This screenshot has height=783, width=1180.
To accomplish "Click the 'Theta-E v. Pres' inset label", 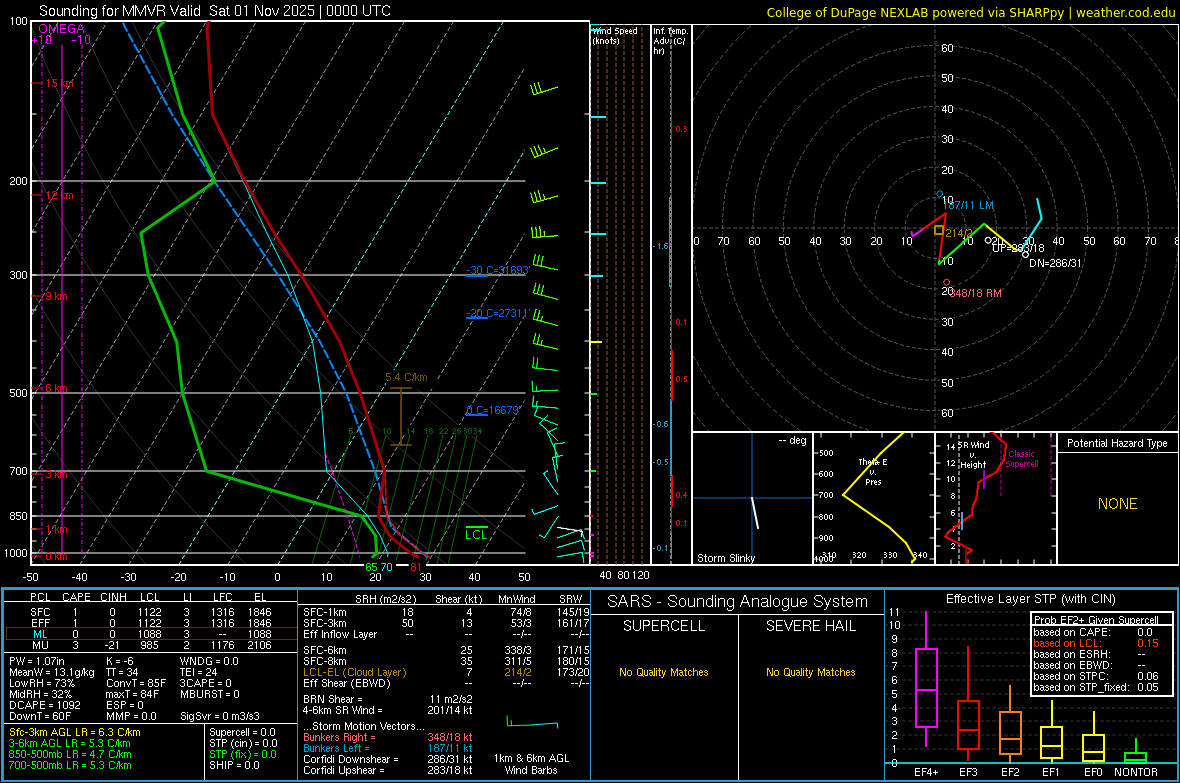I will pos(873,471).
